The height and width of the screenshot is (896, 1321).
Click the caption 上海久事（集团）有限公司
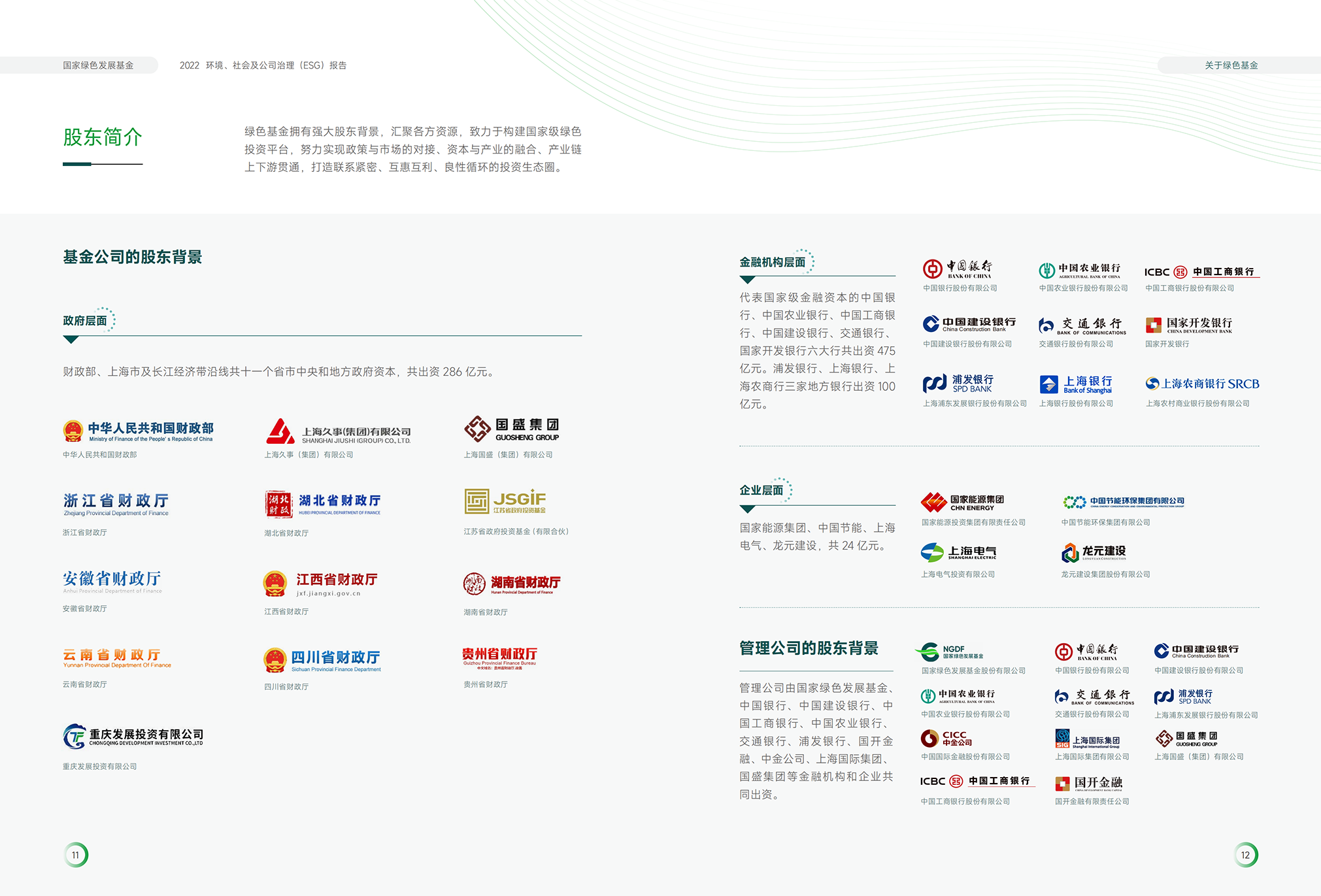click(309, 455)
